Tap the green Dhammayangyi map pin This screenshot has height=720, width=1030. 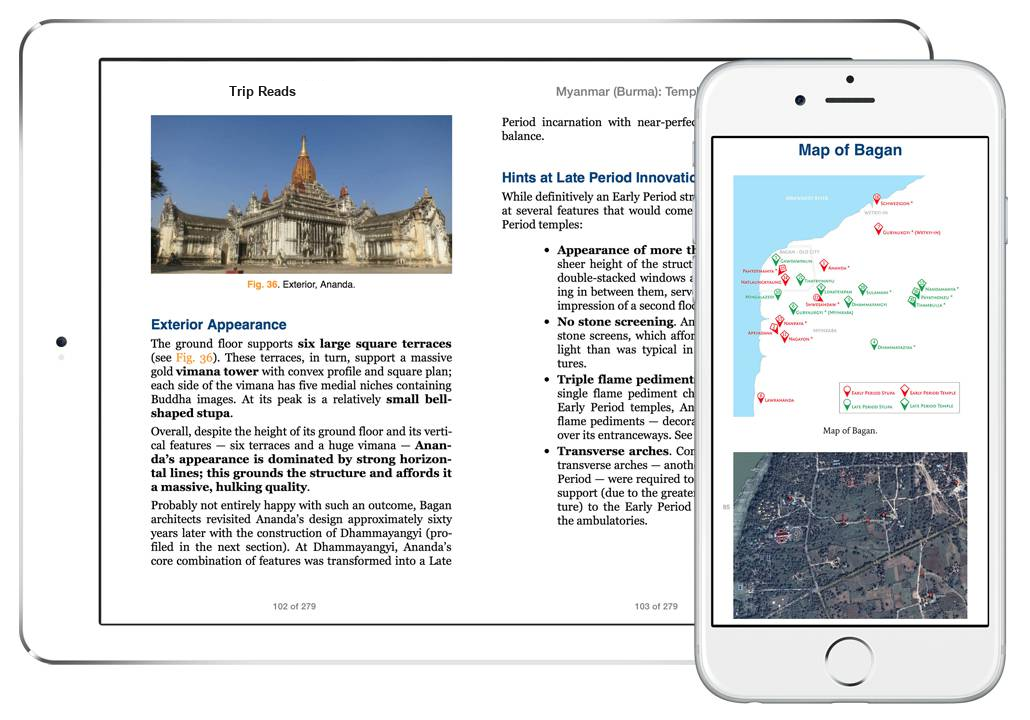coord(848,302)
